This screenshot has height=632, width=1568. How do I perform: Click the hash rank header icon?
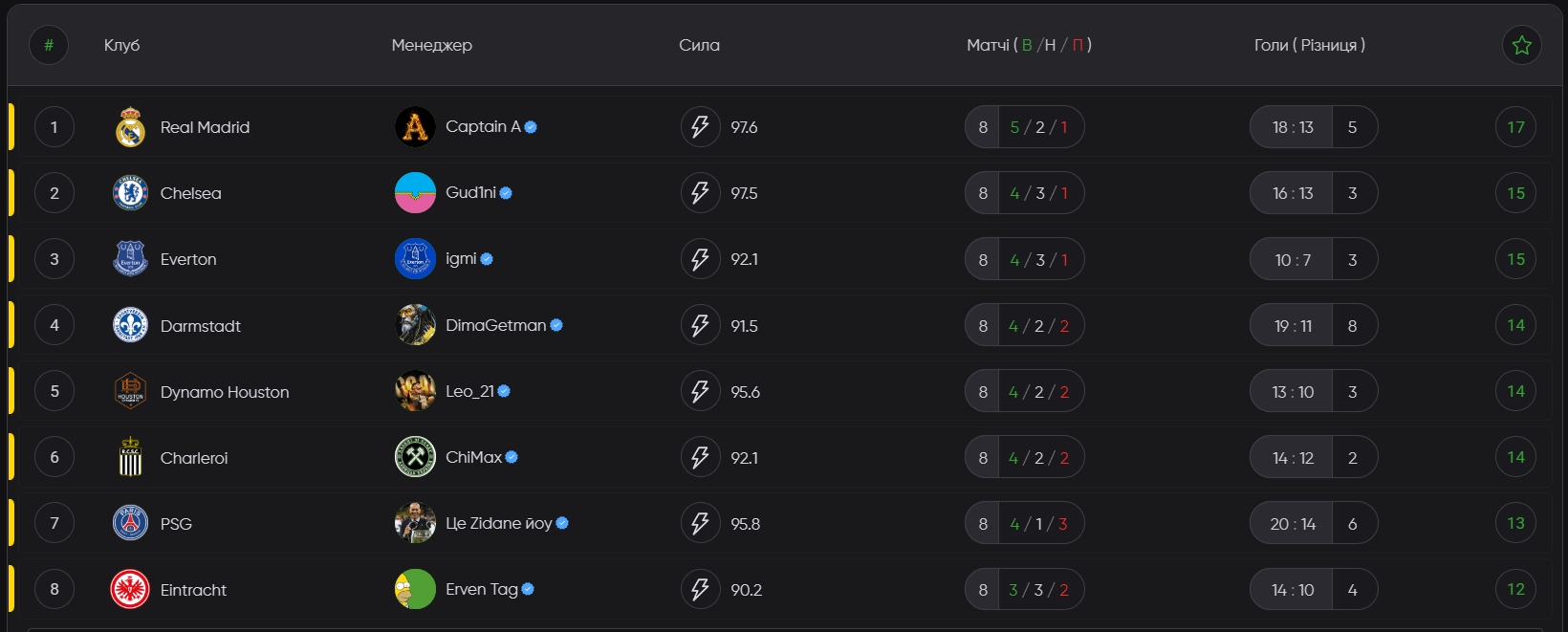coord(49,45)
